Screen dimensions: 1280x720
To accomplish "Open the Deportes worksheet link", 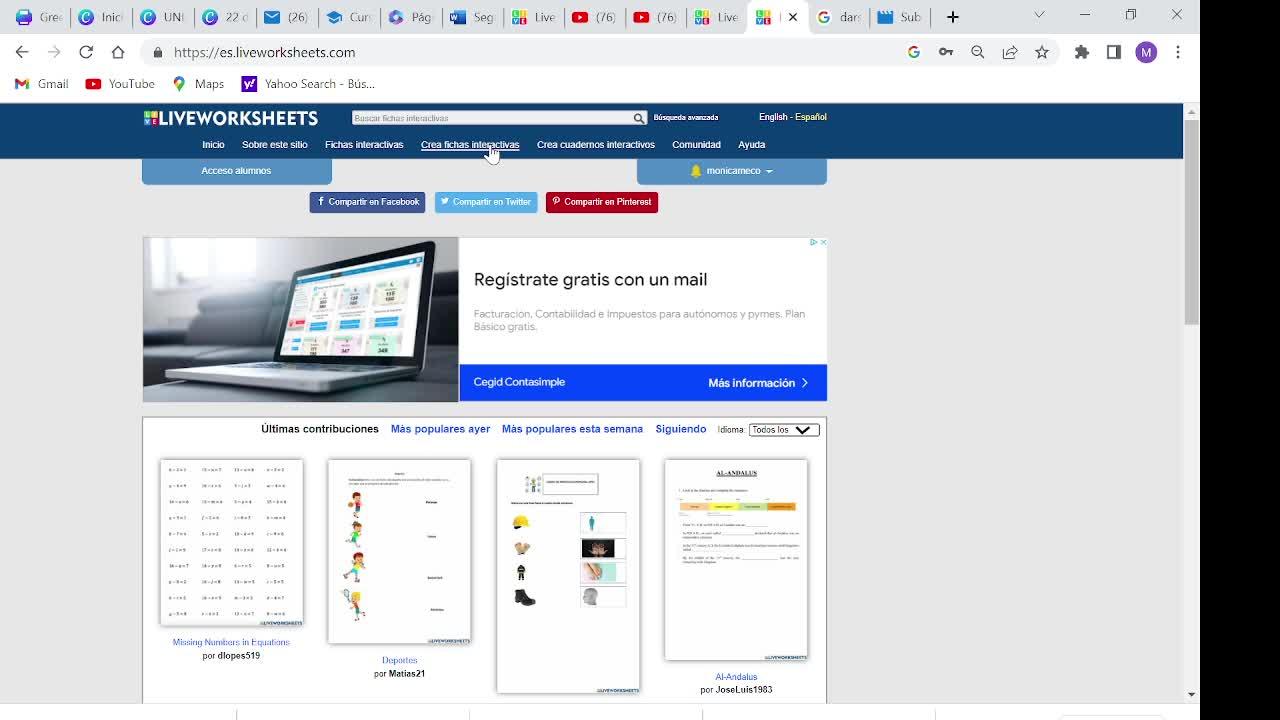I will coord(399,660).
